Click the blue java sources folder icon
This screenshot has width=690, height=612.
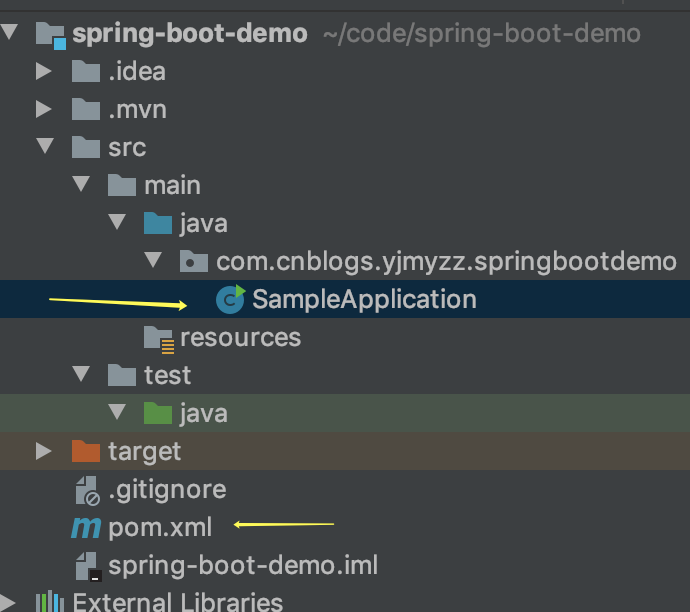click(x=158, y=224)
